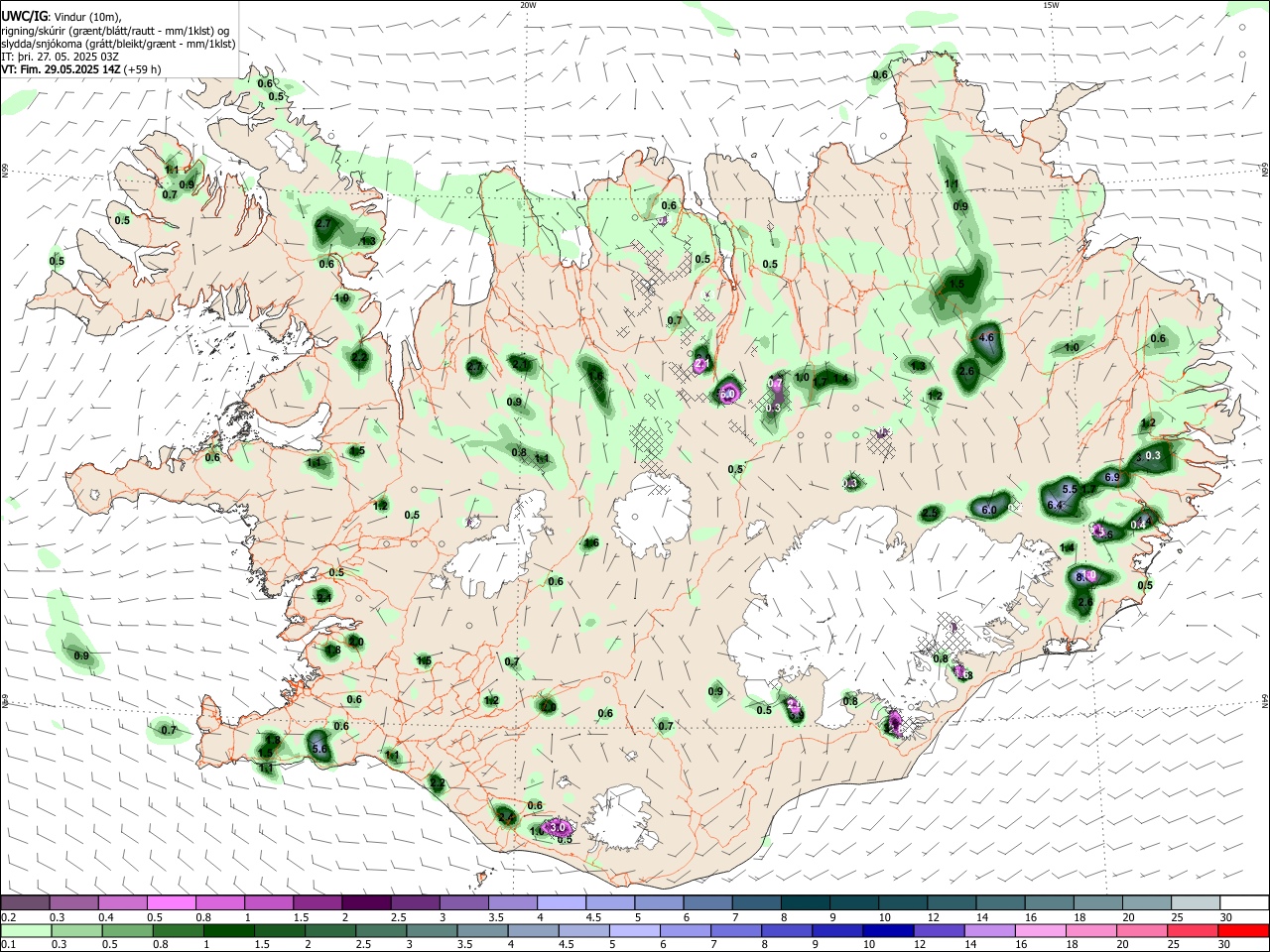1270x952 pixels.
Task: Click the header line starting 'UWC/IG: Vindur (10m)'
Action: (x=62, y=17)
